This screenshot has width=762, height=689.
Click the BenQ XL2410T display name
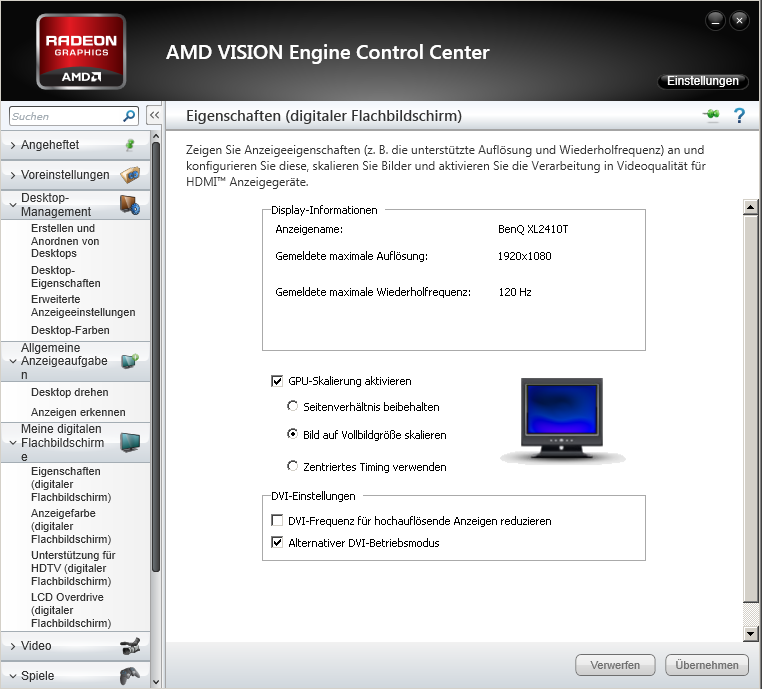(533, 229)
